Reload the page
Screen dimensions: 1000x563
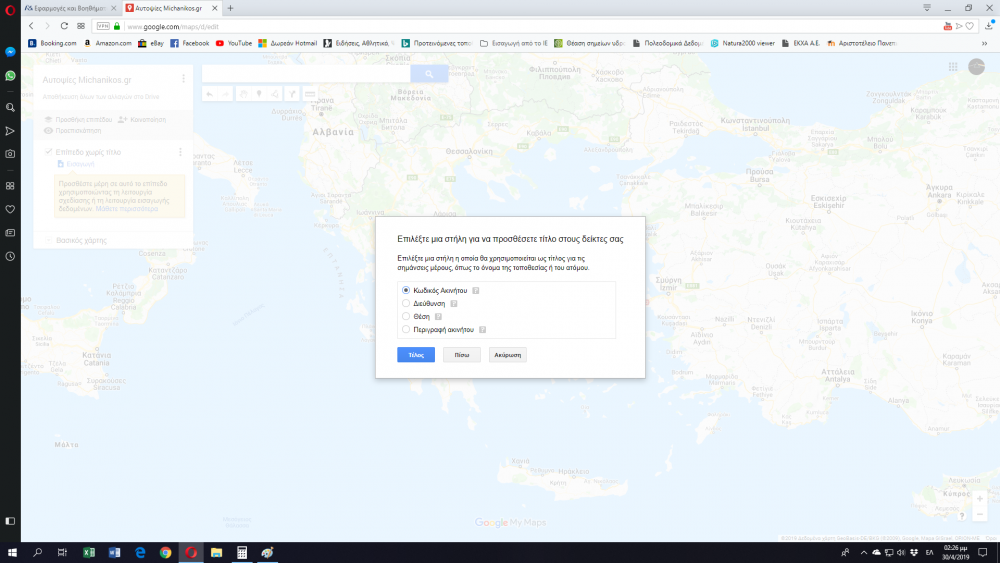coord(65,25)
